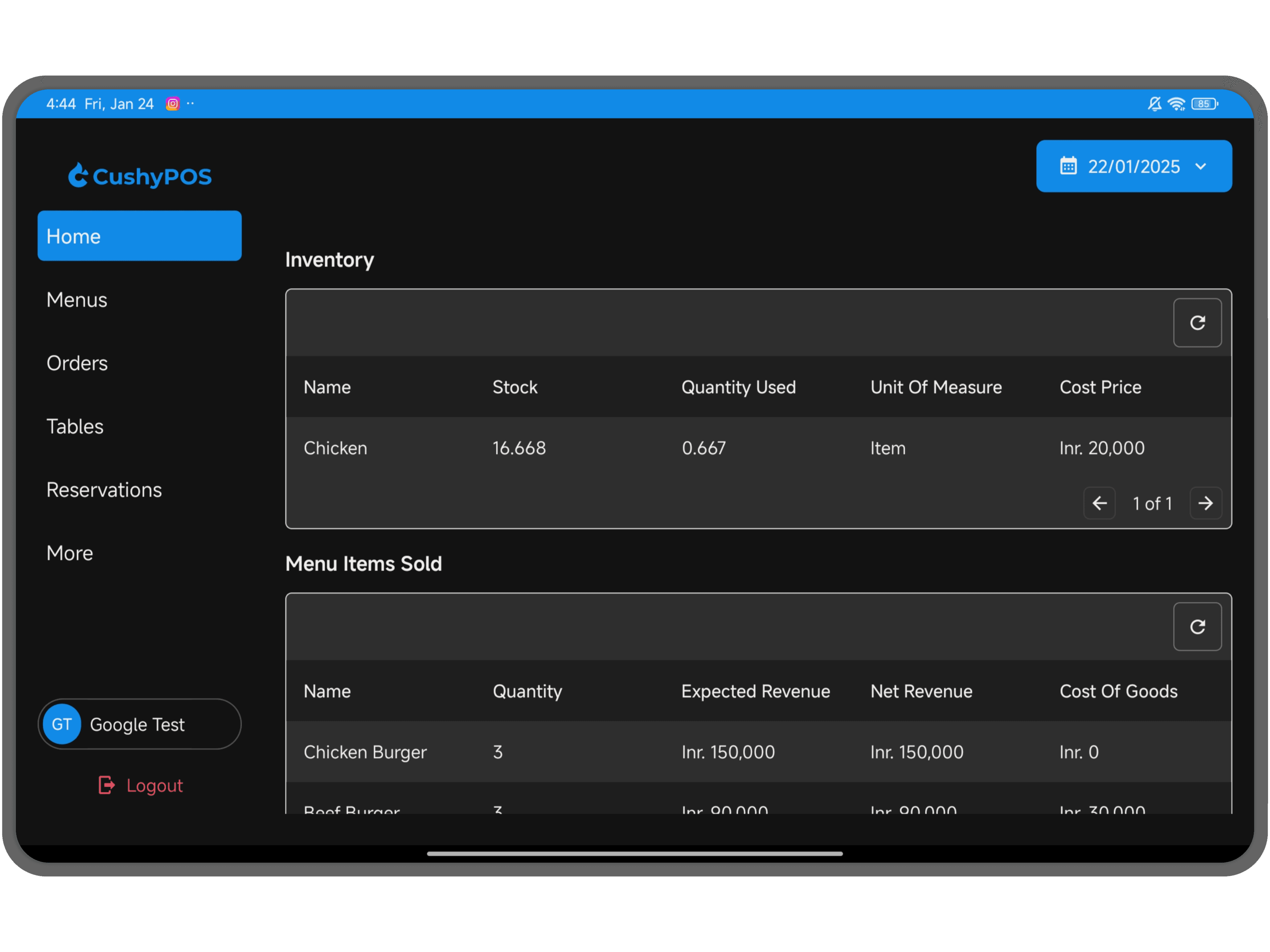The image size is (1270, 952).
Task: Select the Chicken Burger row name
Action: 365,752
